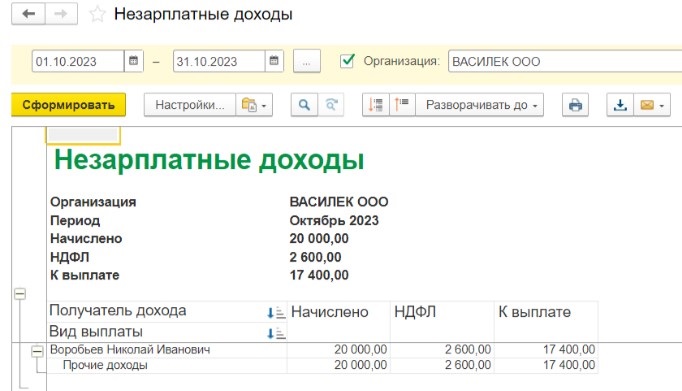The height and width of the screenshot is (391, 682).
Task: Search in report with magnifier icon
Action: (x=304, y=105)
